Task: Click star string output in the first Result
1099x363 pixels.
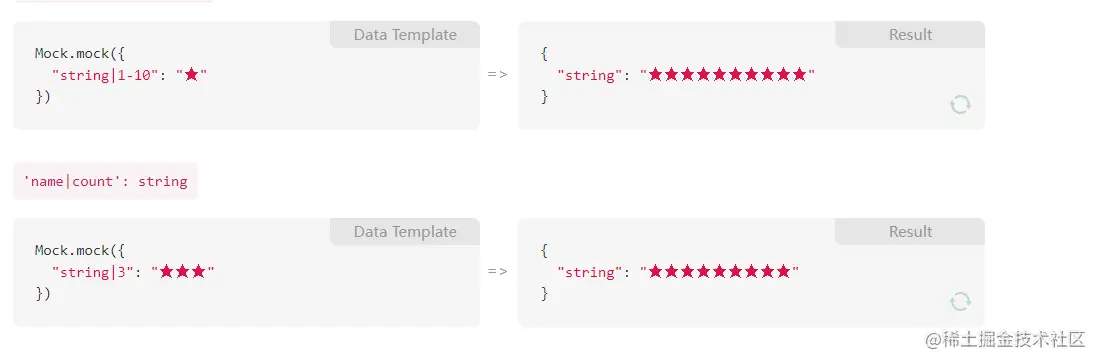Action: coord(728,75)
